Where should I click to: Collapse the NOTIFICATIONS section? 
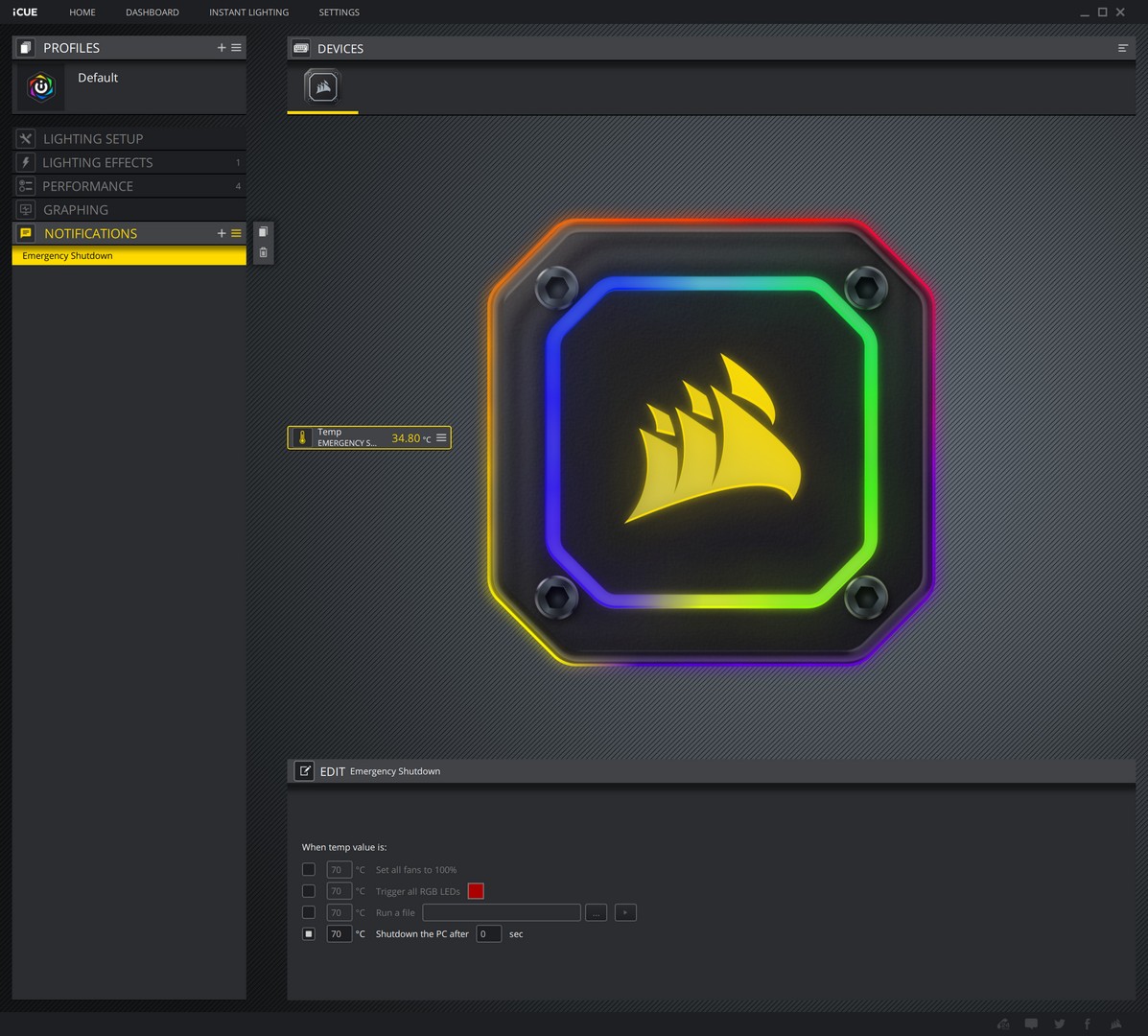pos(90,233)
